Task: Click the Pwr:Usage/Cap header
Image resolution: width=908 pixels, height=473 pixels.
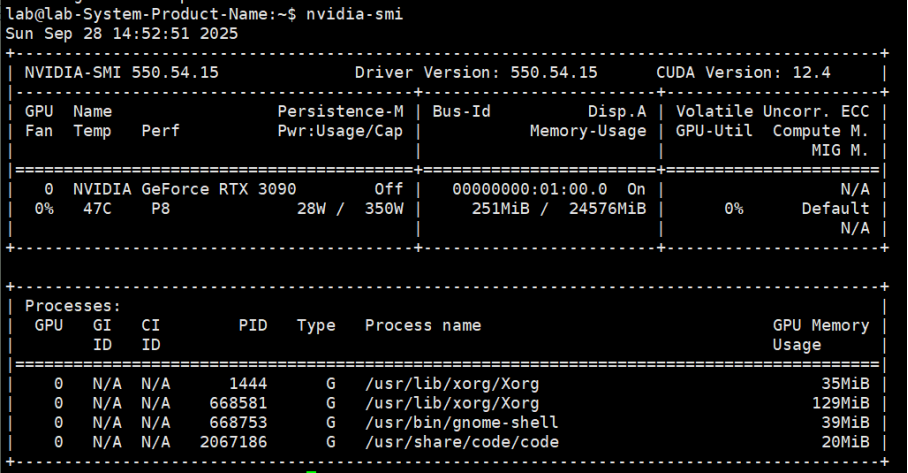Action: 340,131
